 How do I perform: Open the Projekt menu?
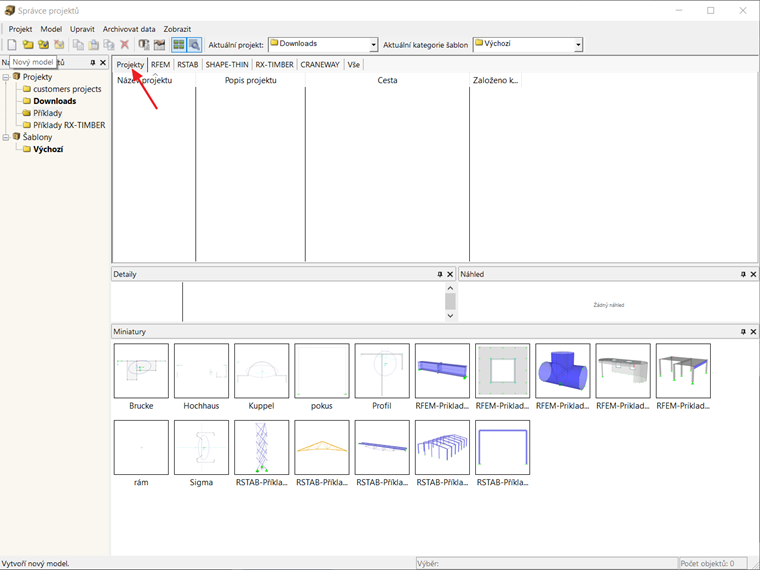(20, 29)
